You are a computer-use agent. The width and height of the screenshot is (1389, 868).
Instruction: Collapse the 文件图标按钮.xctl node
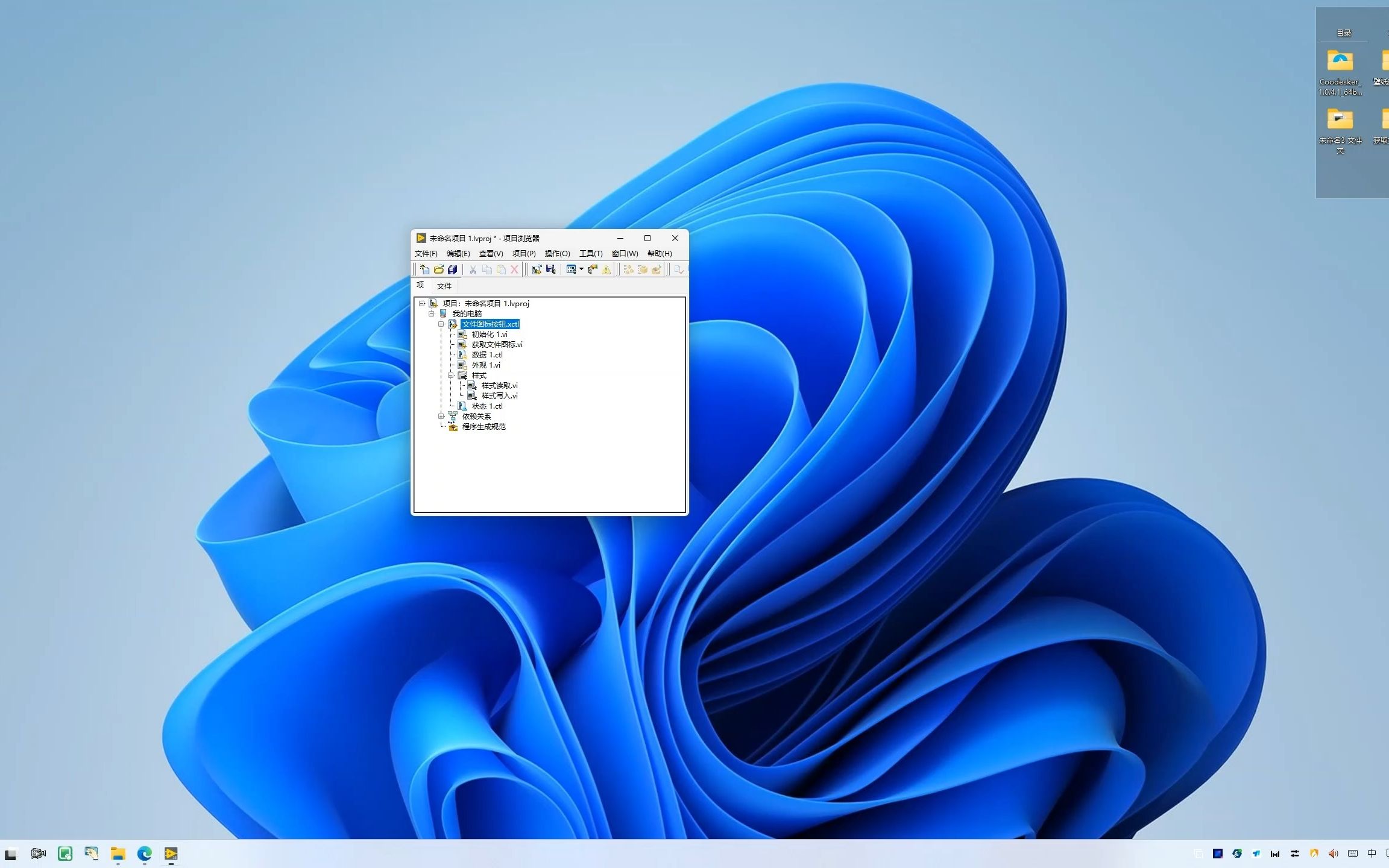[x=441, y=324]
